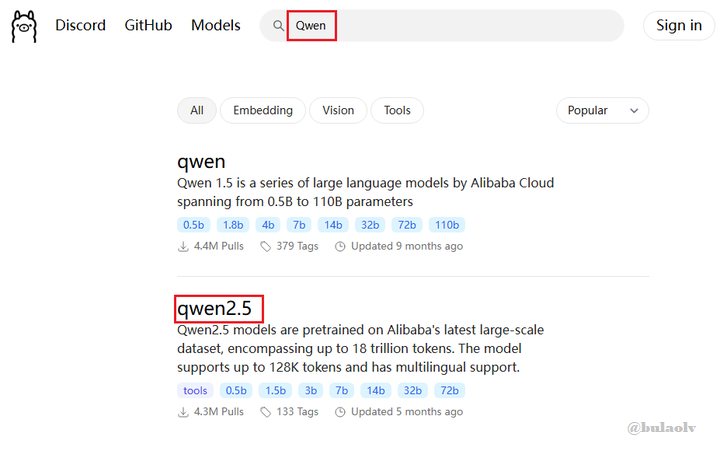This screenshot has height=455, width=726.
Task: Click the clock icon beside Updated 5 months ago
Action: click(340, 412)
